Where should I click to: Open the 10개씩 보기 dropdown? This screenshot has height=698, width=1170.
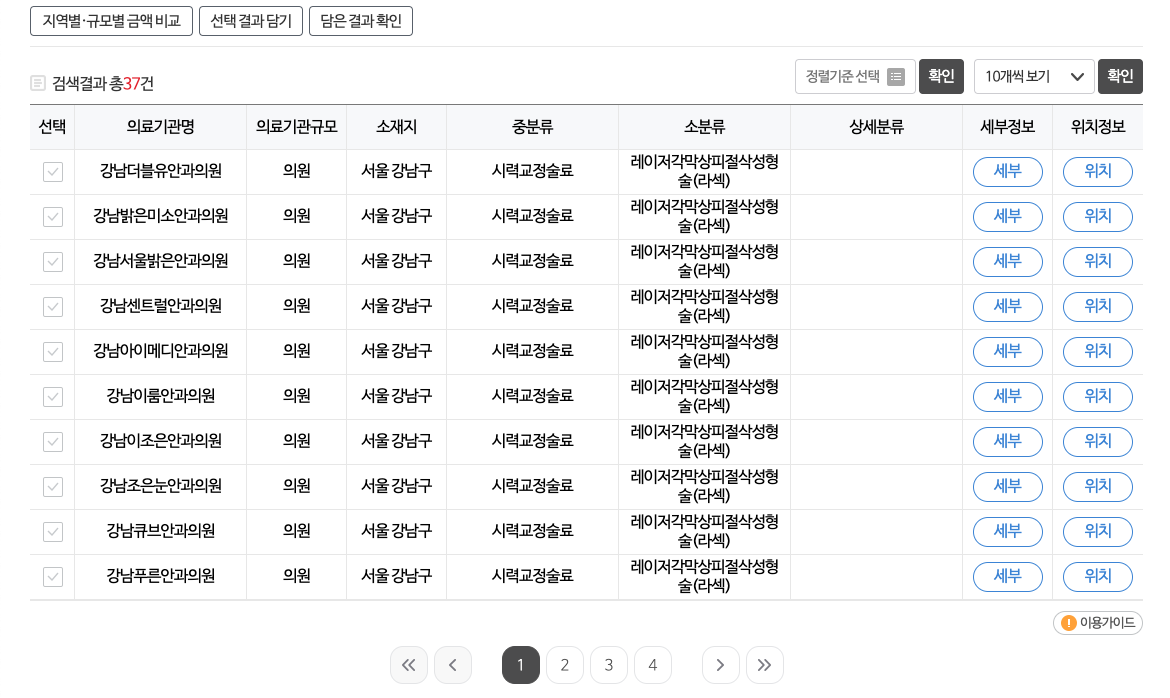[1033, 76]
